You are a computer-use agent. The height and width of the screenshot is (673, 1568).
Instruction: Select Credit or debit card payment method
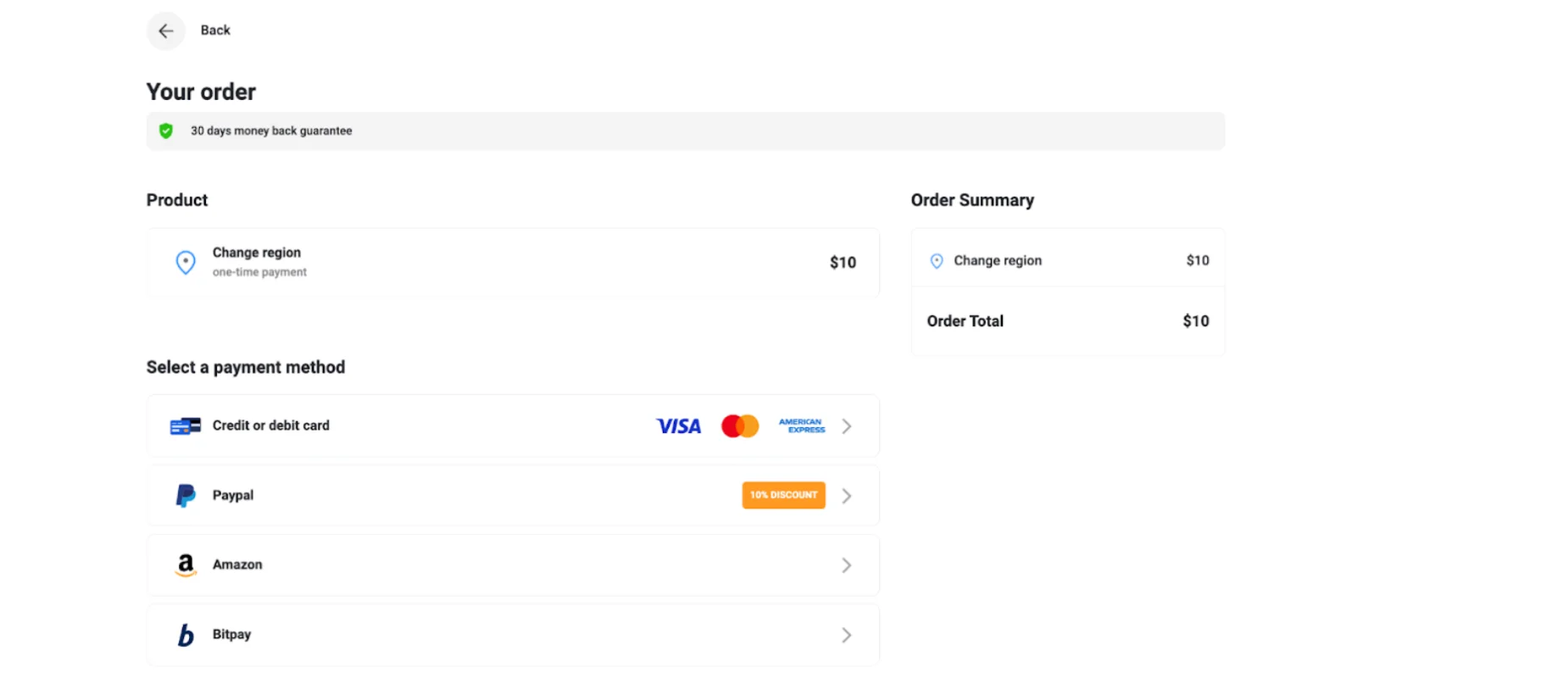pyautogui.click(x=271, y=425)
